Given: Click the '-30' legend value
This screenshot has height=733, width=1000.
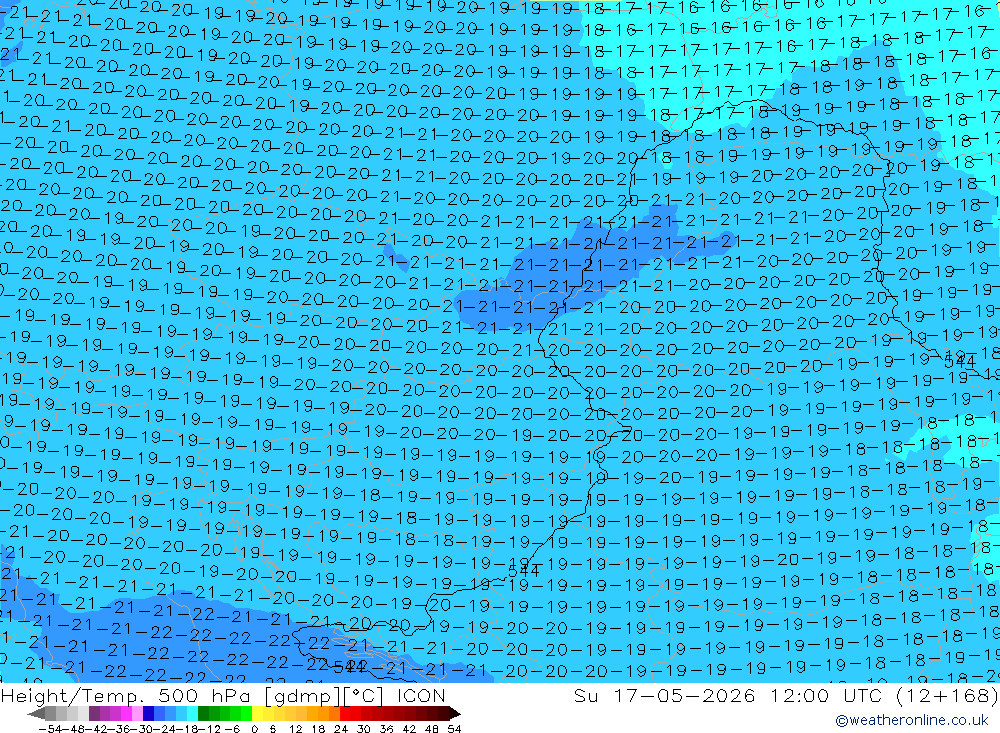Looking at the screenshot, I should tap(142, 729).
